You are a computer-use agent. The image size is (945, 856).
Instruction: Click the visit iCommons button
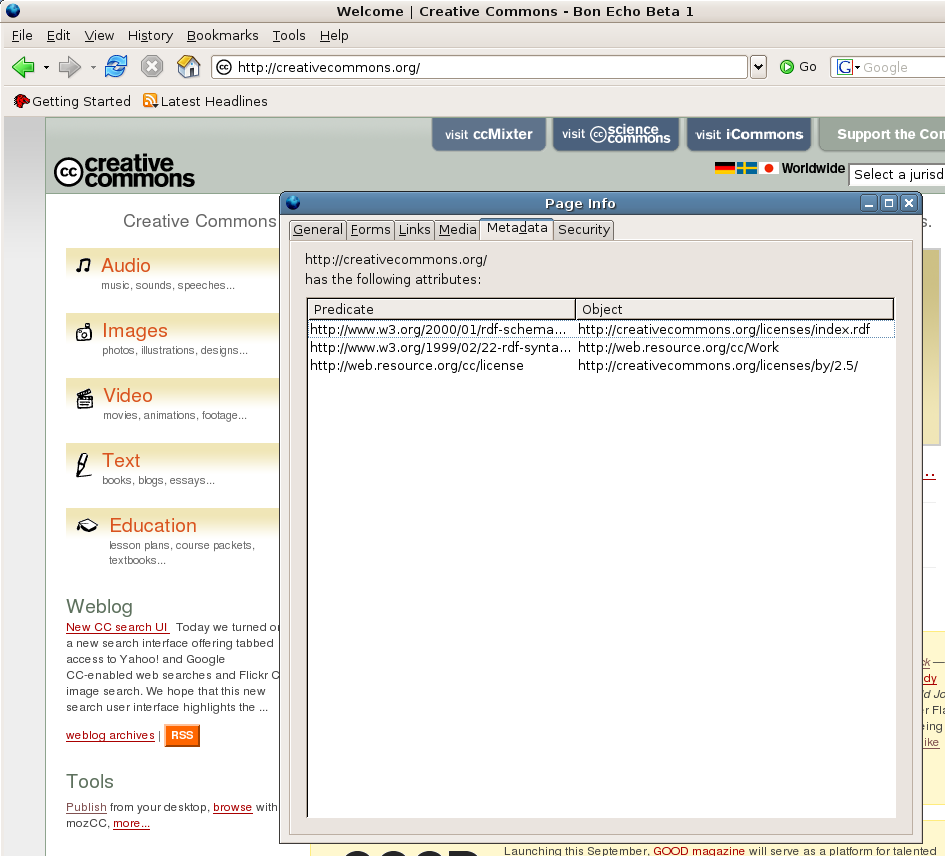coord(749,134)
